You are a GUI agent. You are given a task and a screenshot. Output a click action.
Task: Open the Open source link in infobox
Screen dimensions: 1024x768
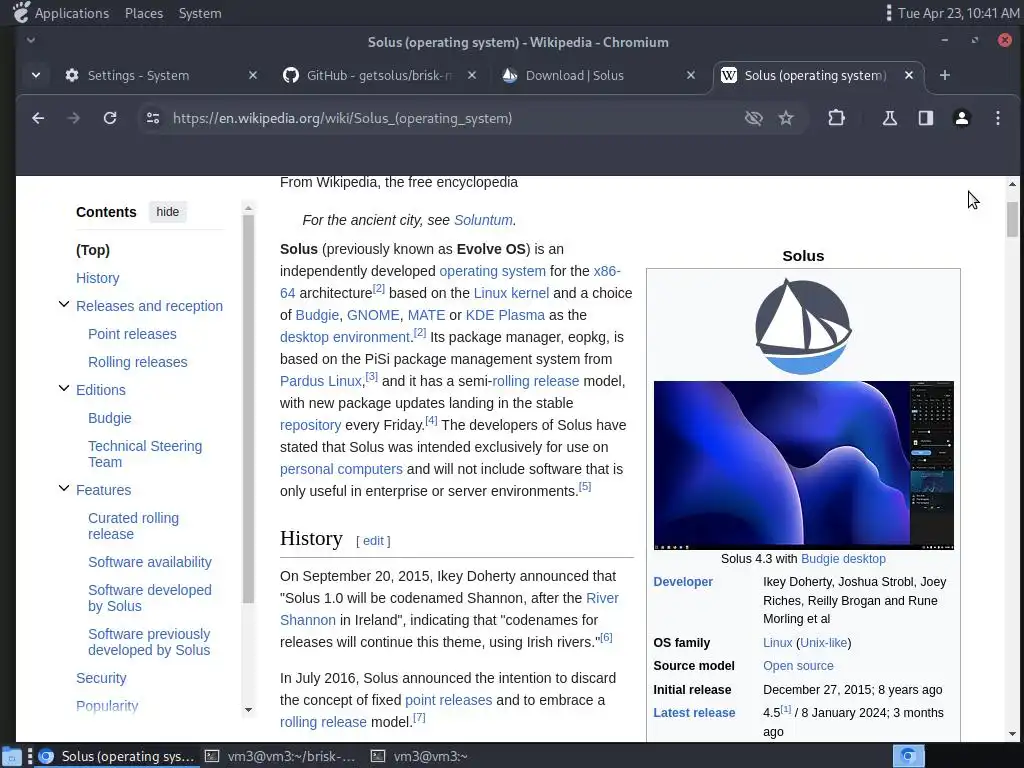798,665
